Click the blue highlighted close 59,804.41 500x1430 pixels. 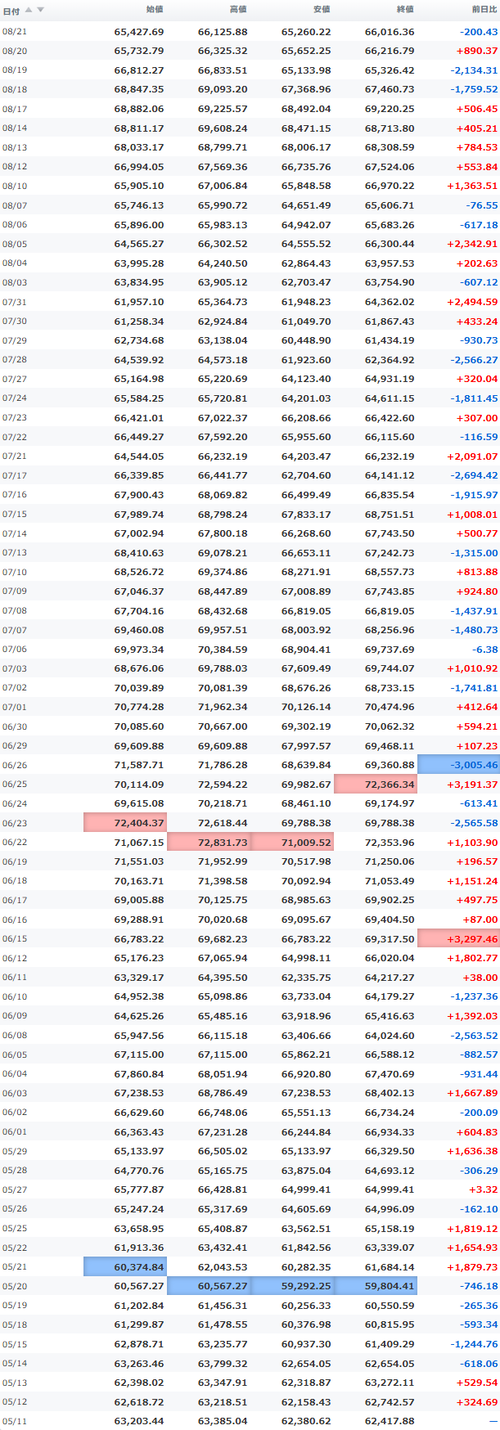pos(375,1286)
